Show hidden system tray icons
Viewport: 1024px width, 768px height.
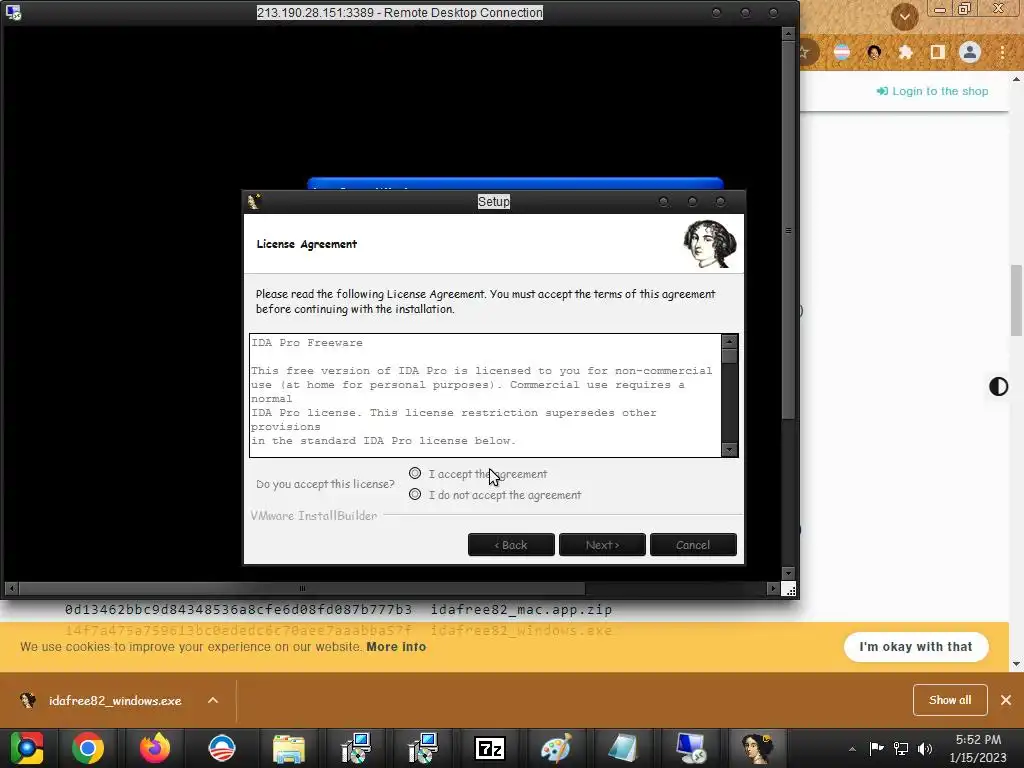(x=852, y=749)
